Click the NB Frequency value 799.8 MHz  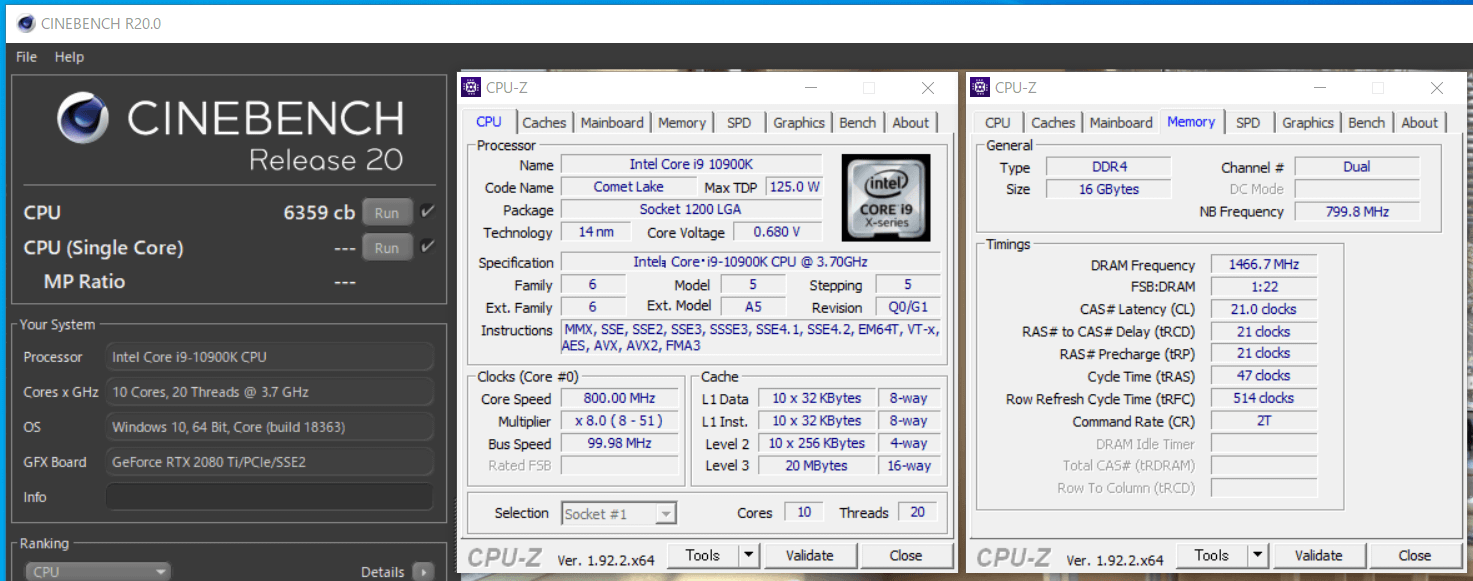[x=1356, y=211]
